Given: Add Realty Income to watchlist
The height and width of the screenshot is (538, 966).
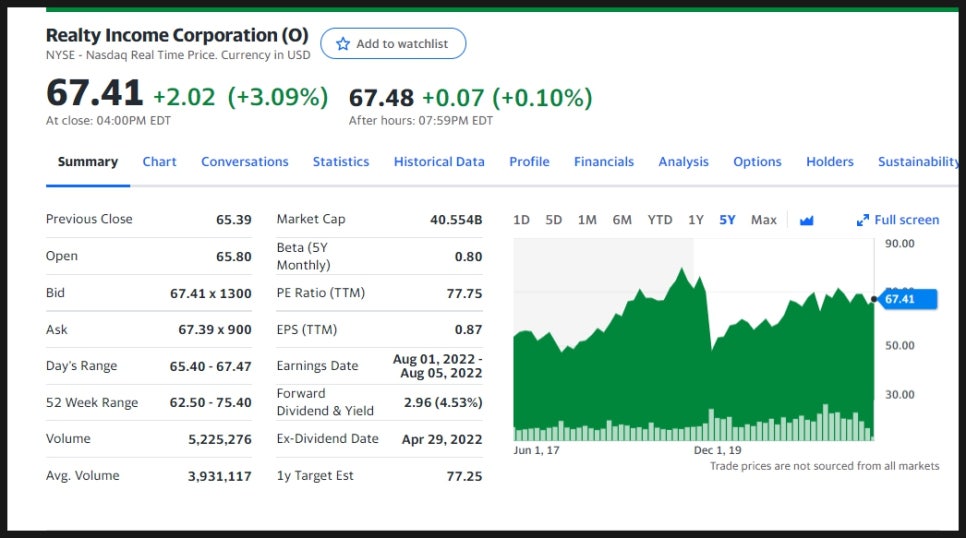Looking at the screenshot, I should click(393, 44).
